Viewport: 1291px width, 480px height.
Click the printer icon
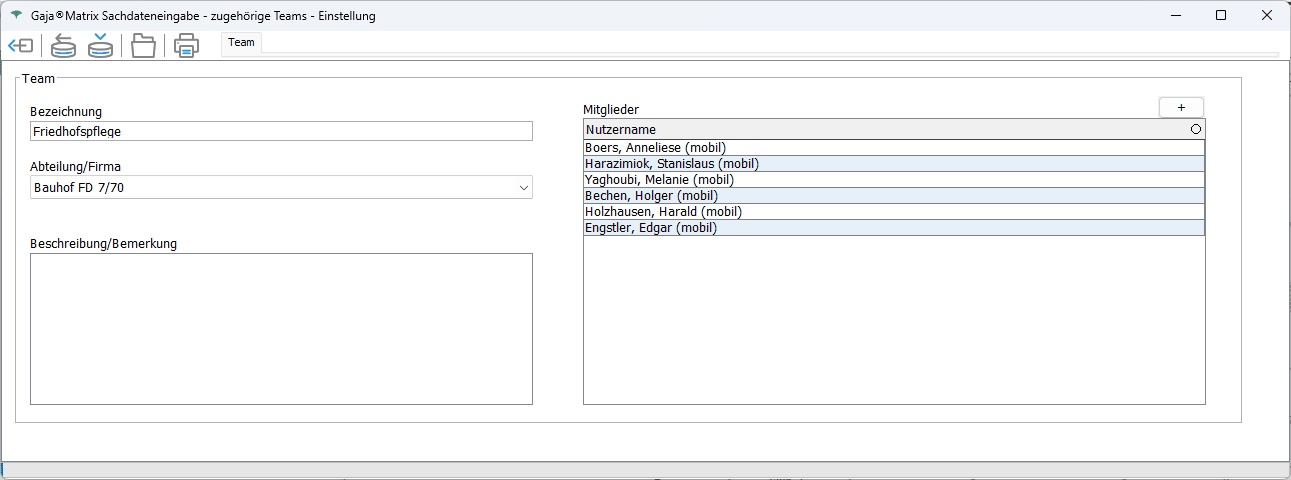click(x=186, y=46)
